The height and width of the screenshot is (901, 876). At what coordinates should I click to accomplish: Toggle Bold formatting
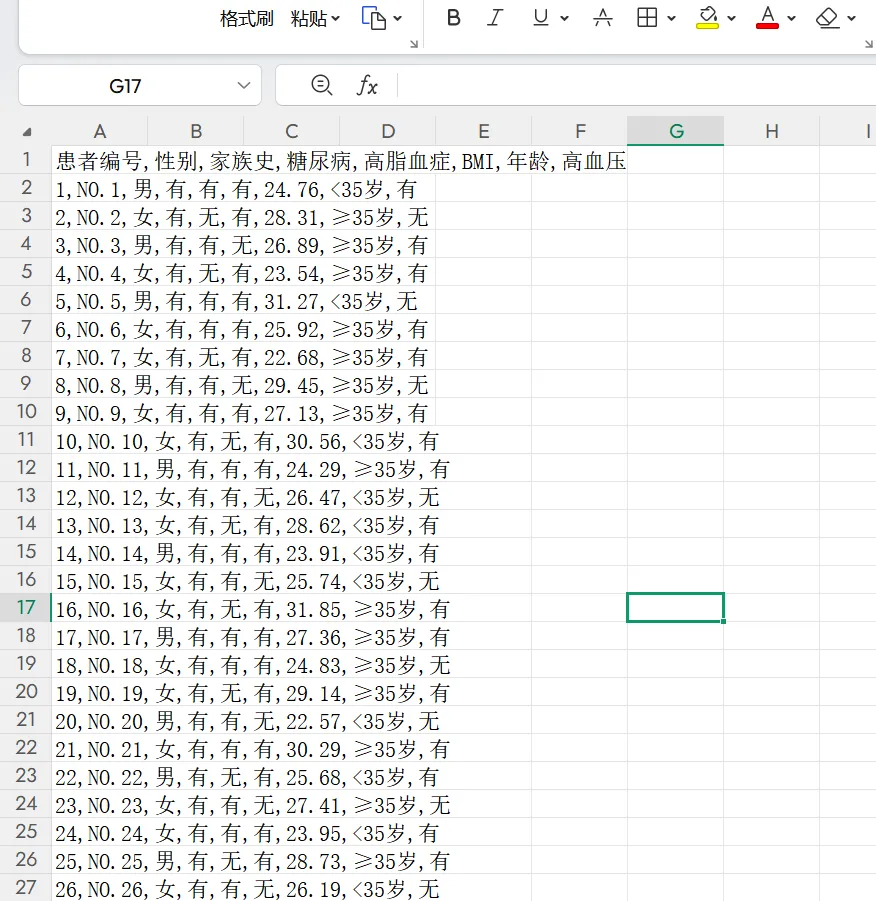[454, 18]
